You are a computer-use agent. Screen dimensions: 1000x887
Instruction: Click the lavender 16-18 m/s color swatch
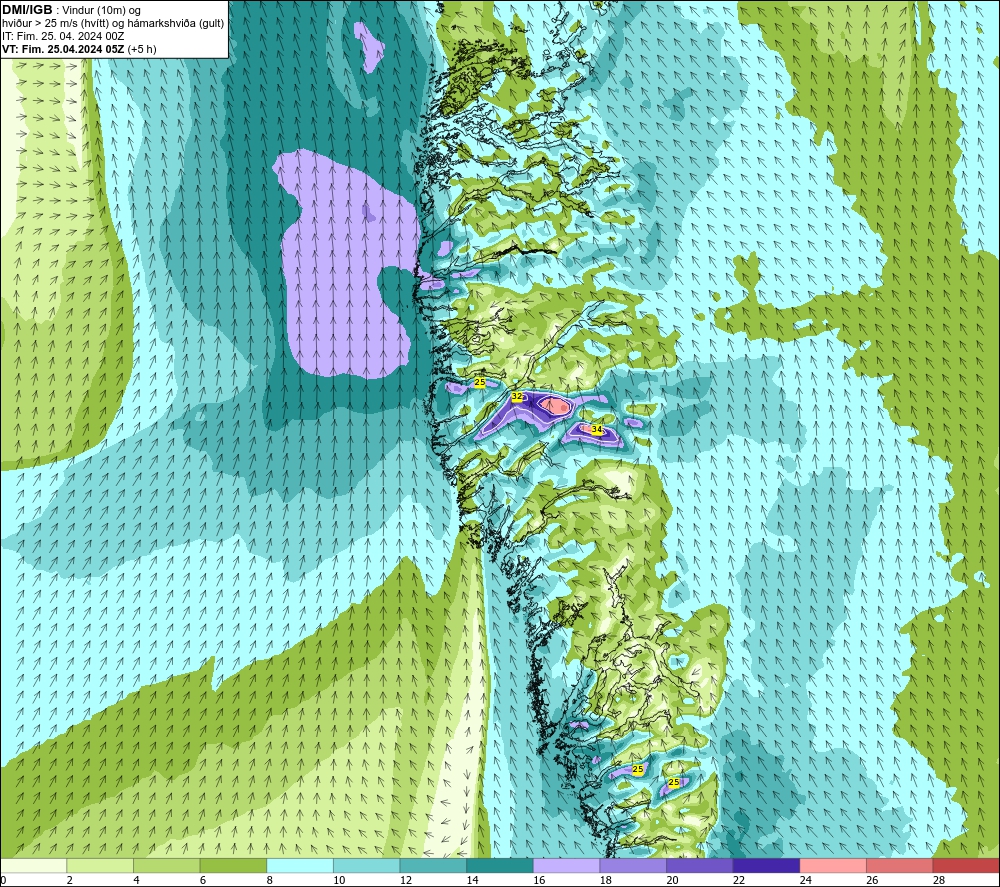[566, 865]
